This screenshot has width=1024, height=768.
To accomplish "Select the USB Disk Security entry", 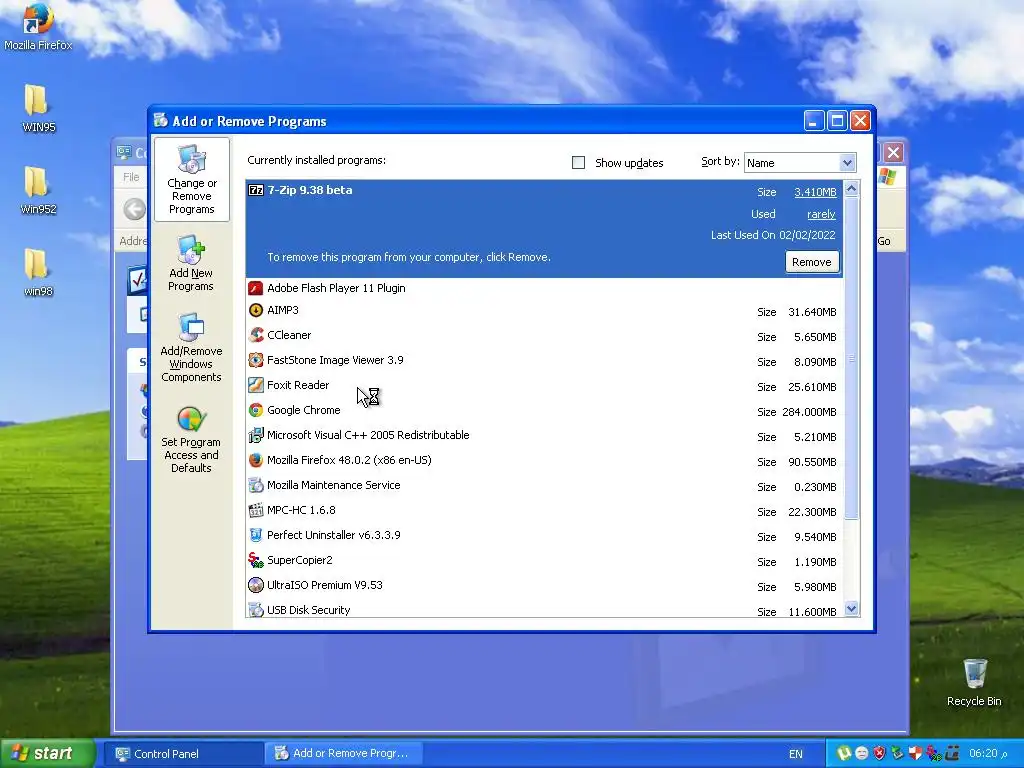I will click(x=545, y=609).
